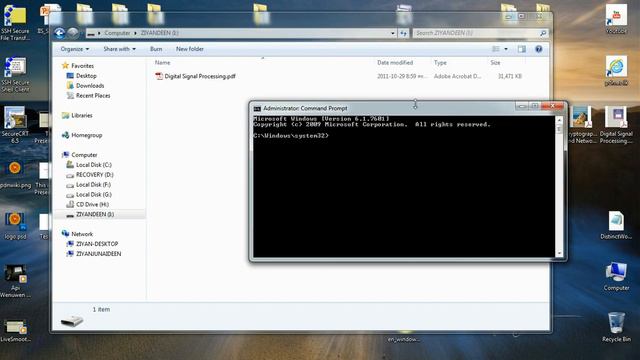Open CD Drive (H:)
Image resolution: width=640 pixels, height=360 pixels.
[x=92, y=204]
